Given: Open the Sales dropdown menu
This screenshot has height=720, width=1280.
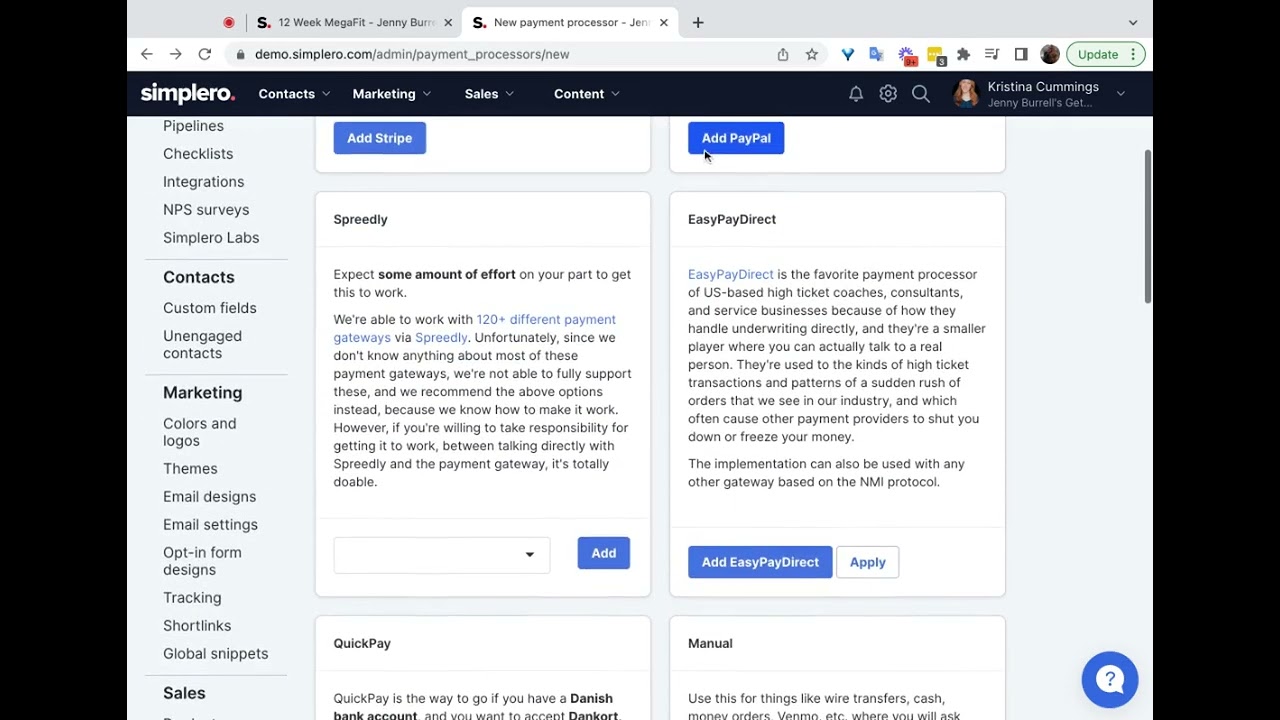Looking at the screenshot, I should click(x=489, y=94).
